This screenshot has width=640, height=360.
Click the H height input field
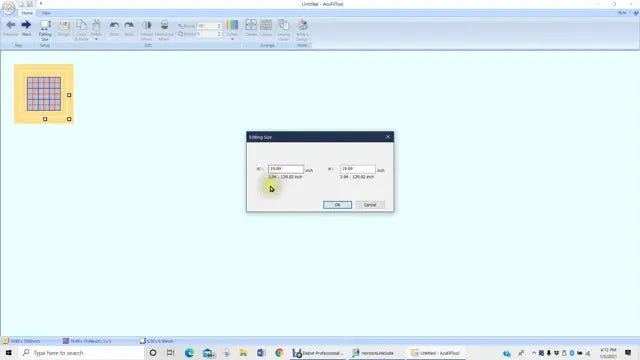(358, 169)
